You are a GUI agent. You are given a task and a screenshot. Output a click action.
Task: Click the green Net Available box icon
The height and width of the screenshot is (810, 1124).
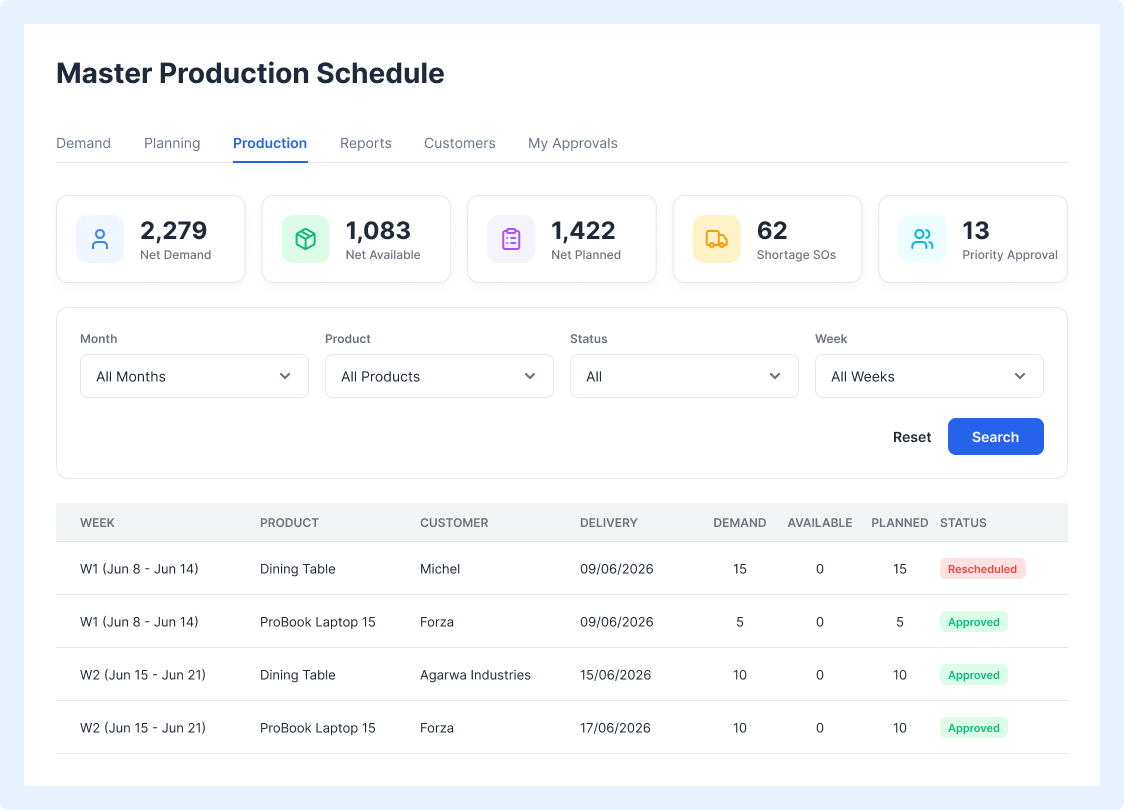305,239
